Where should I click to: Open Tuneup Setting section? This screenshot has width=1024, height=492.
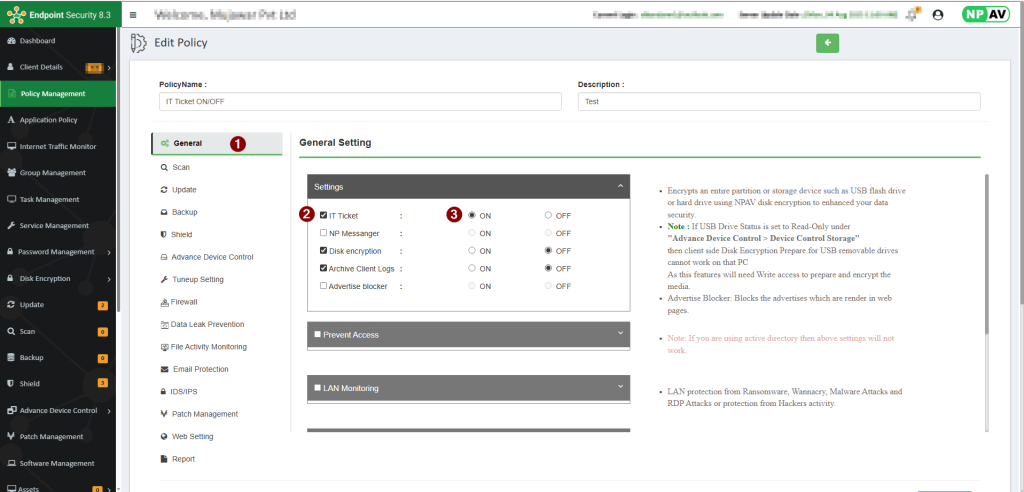[x=197, y=279]
